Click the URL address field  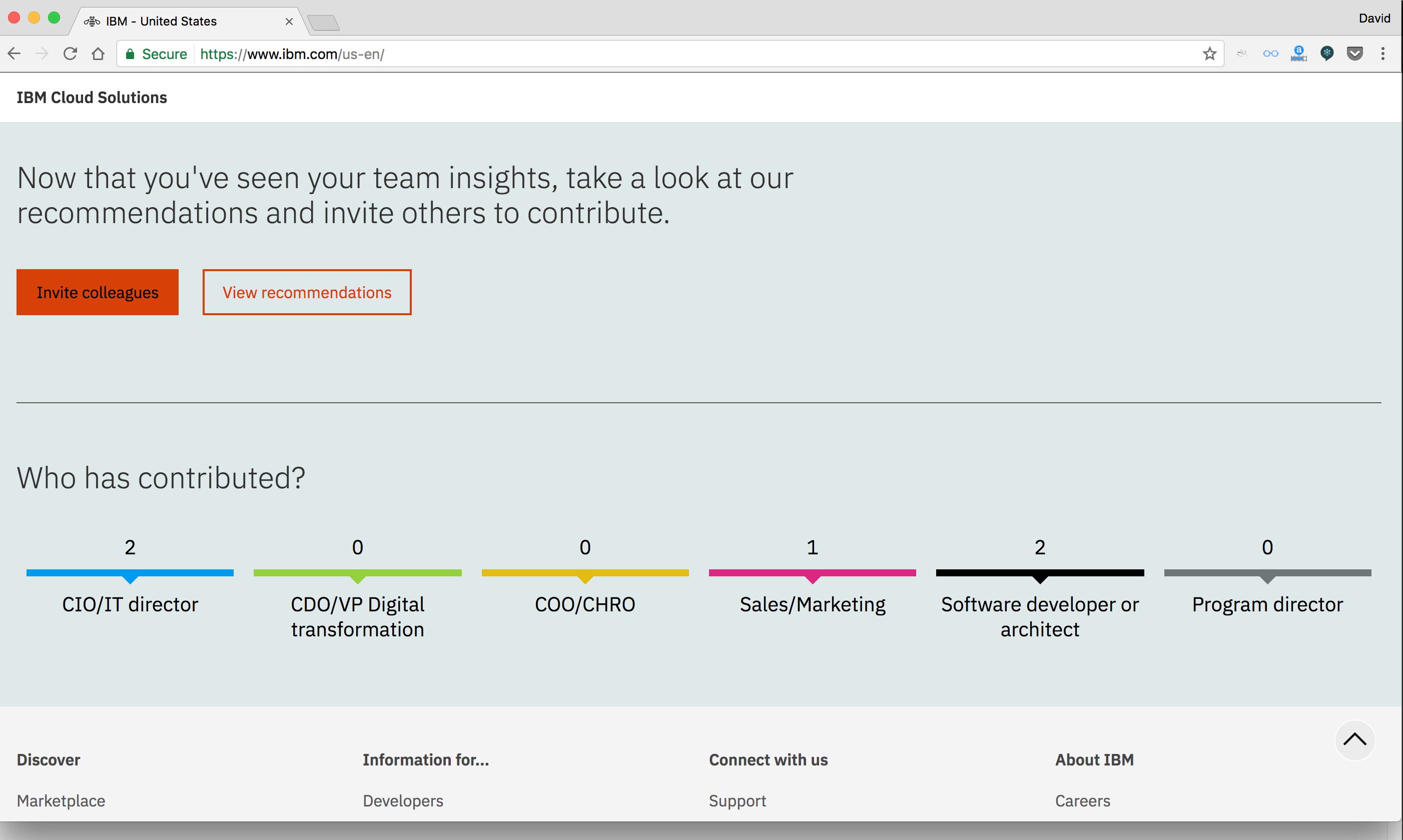tap(679, 54)
